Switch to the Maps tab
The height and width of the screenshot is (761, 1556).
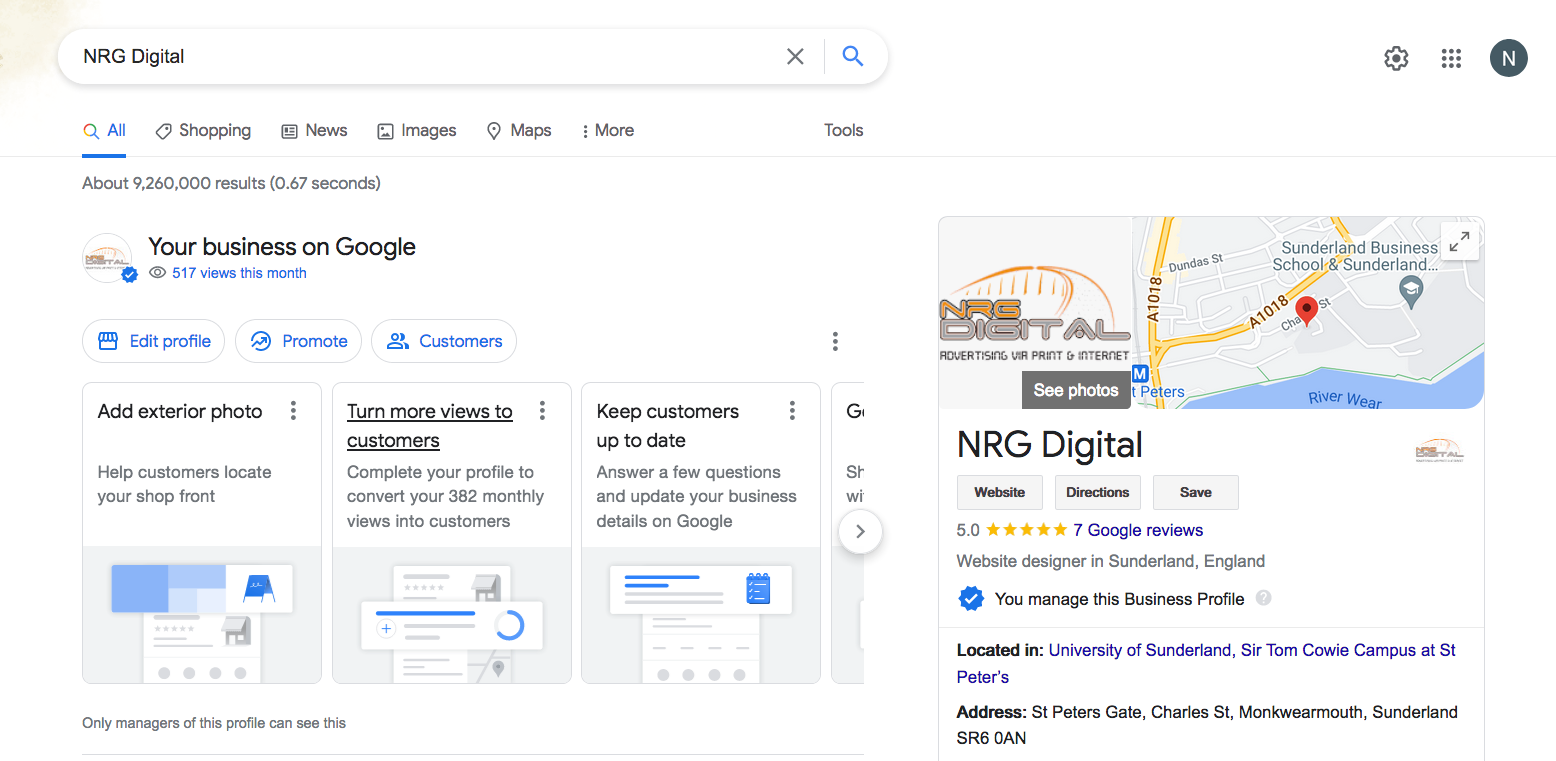tap(518, 131)
